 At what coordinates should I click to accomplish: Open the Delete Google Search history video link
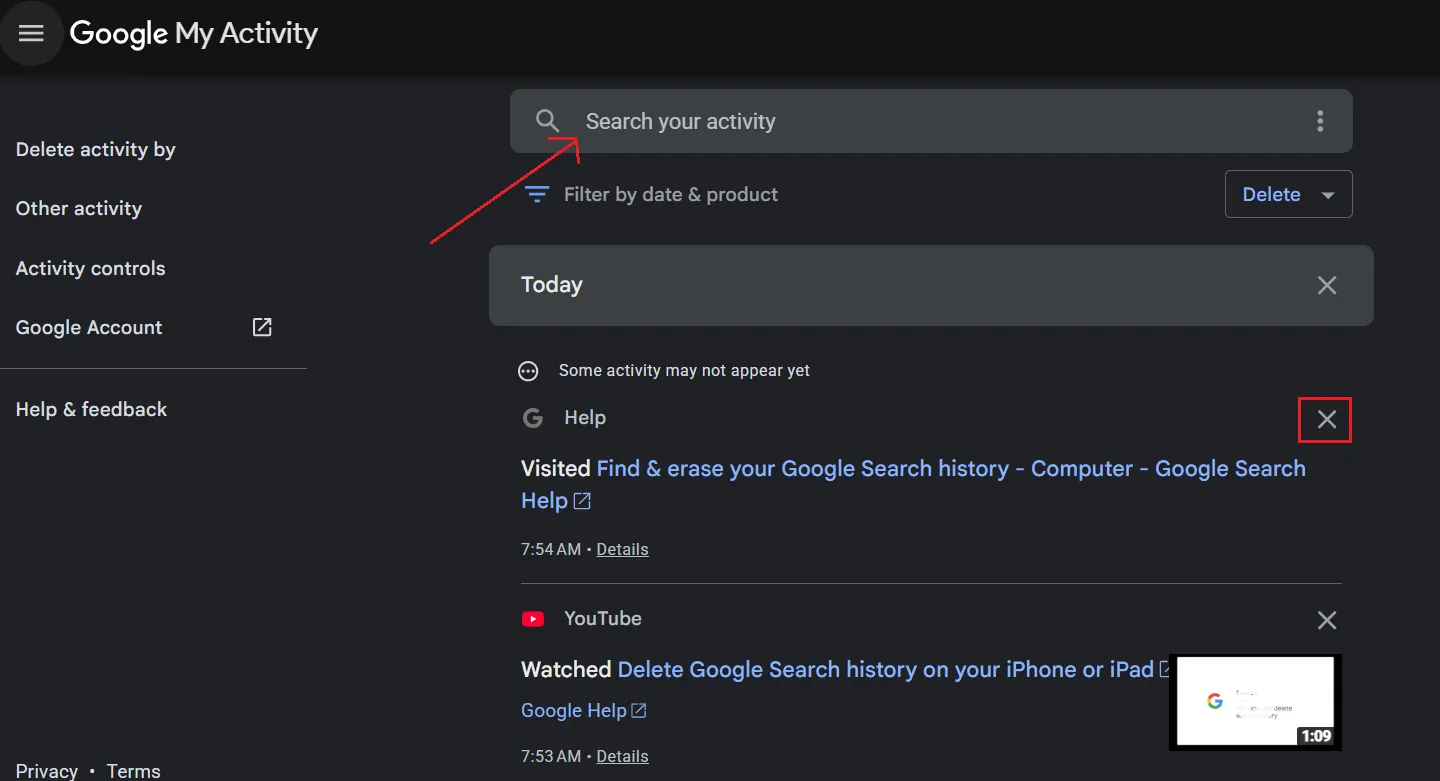[x=886, y=669]
